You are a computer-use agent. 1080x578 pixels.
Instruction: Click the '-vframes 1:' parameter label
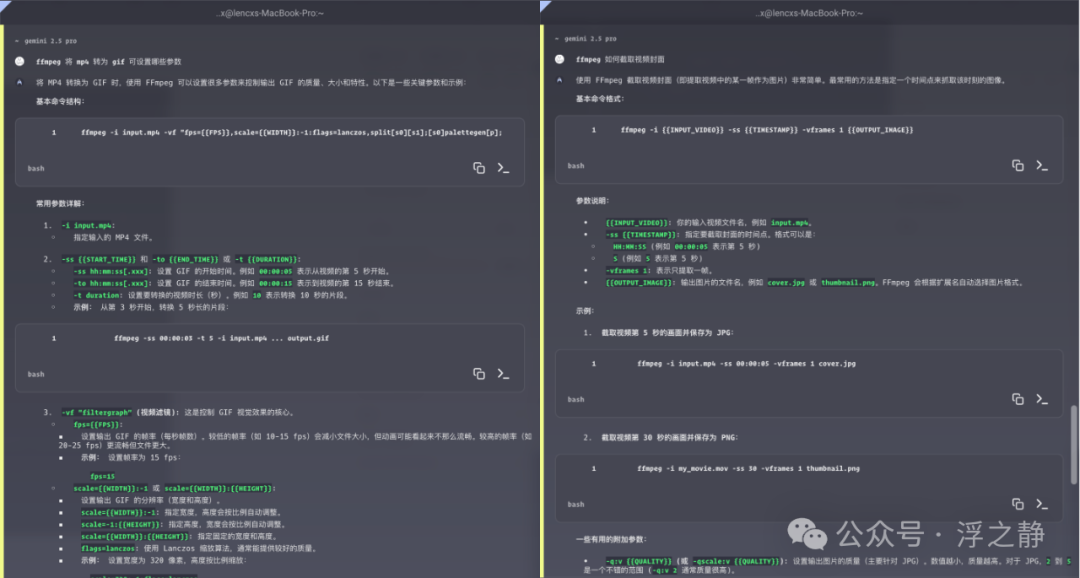[x=629, y=270]
